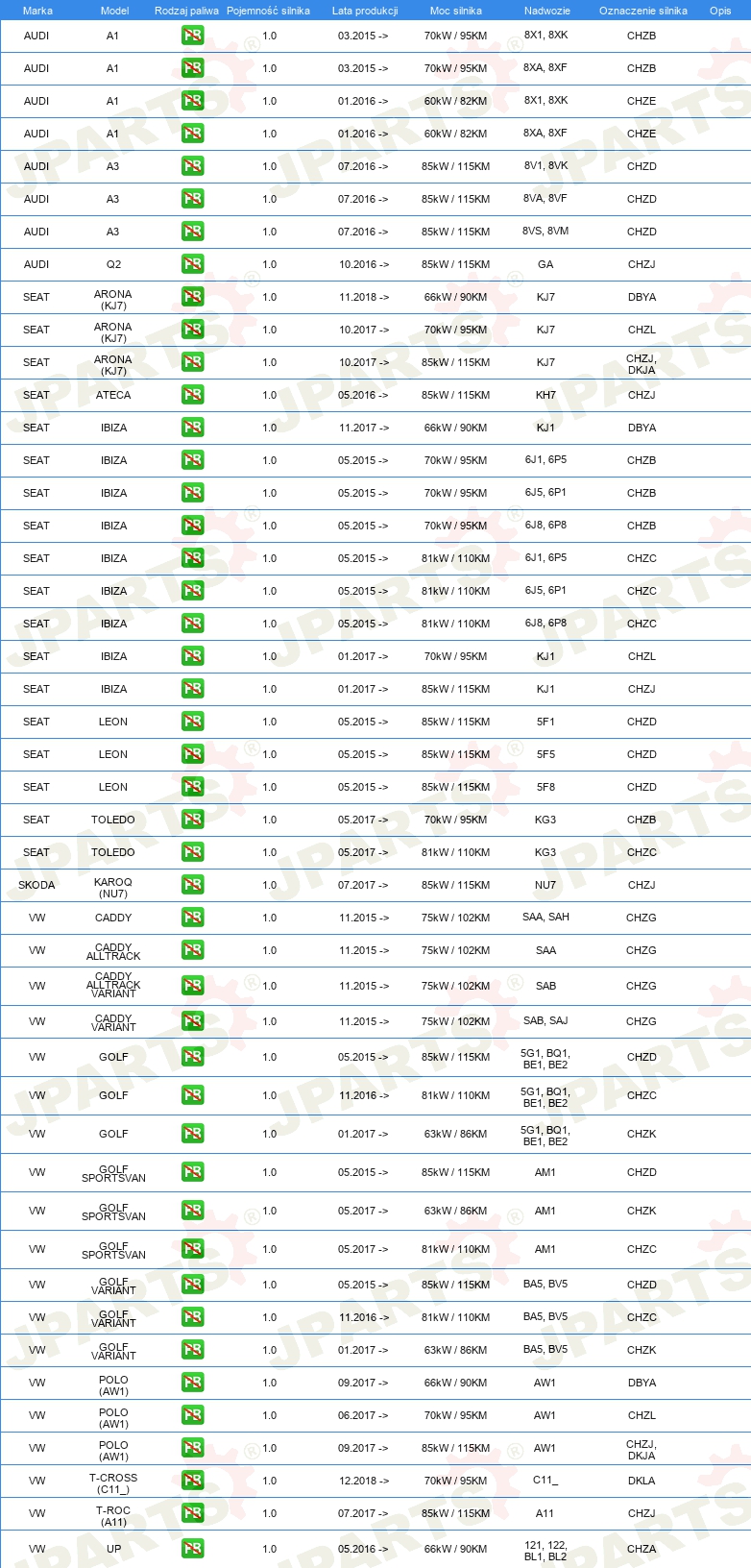Click the body code GA
Viewport: 751px width, 1568px height.
pos(545,264)
